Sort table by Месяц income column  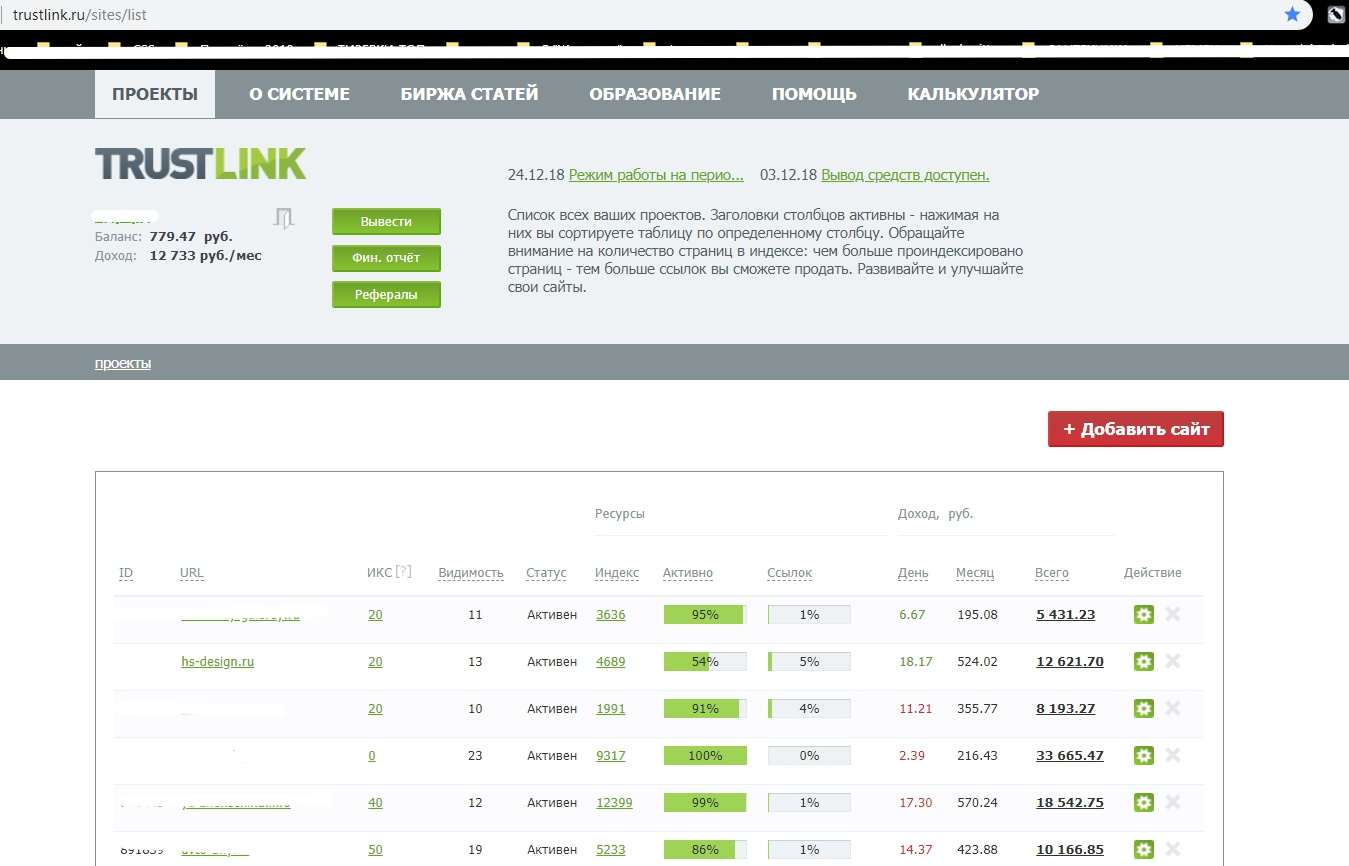975,573
